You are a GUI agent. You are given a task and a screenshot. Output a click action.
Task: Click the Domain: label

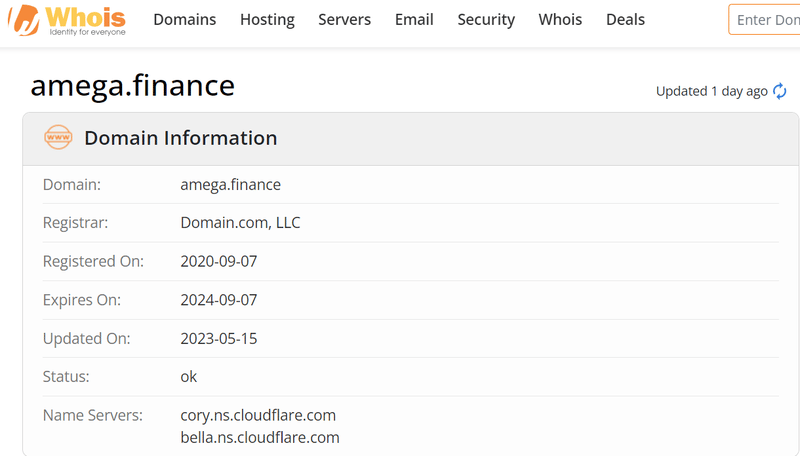coord(72,184)
